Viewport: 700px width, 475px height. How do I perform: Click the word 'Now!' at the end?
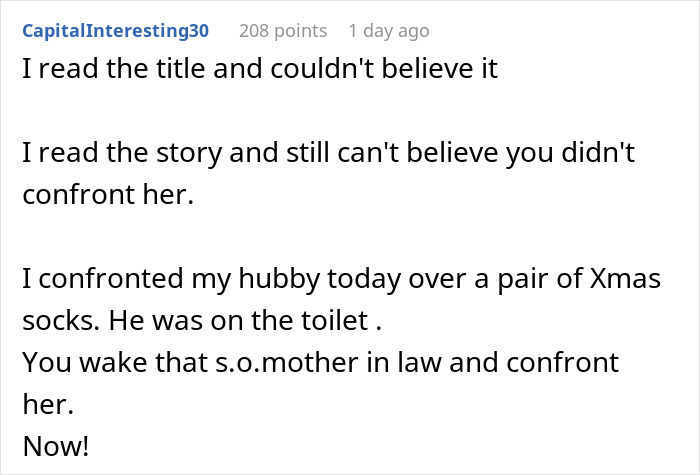tap(56, 446)
